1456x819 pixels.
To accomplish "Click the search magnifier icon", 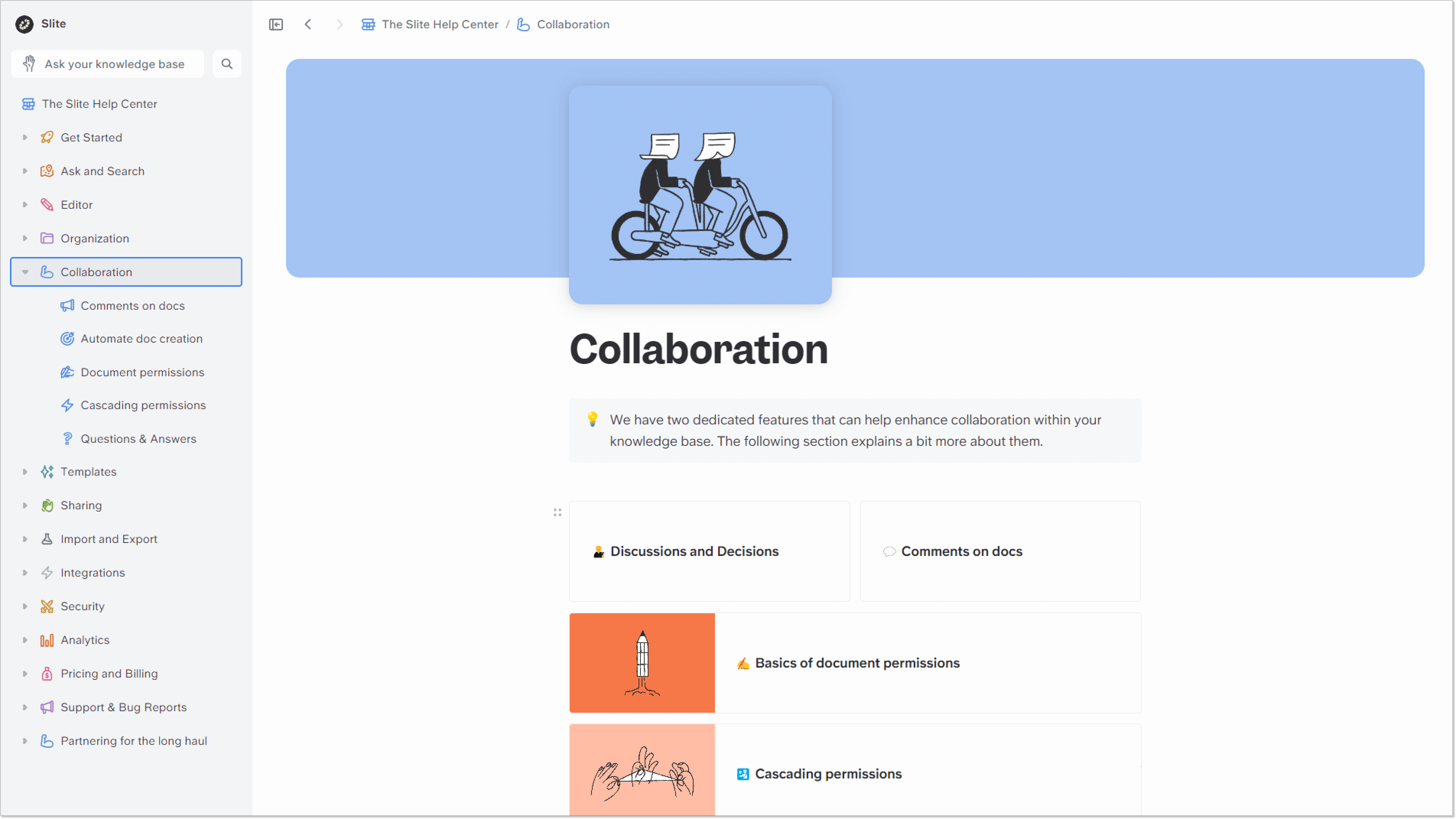I will coord(227,64).
